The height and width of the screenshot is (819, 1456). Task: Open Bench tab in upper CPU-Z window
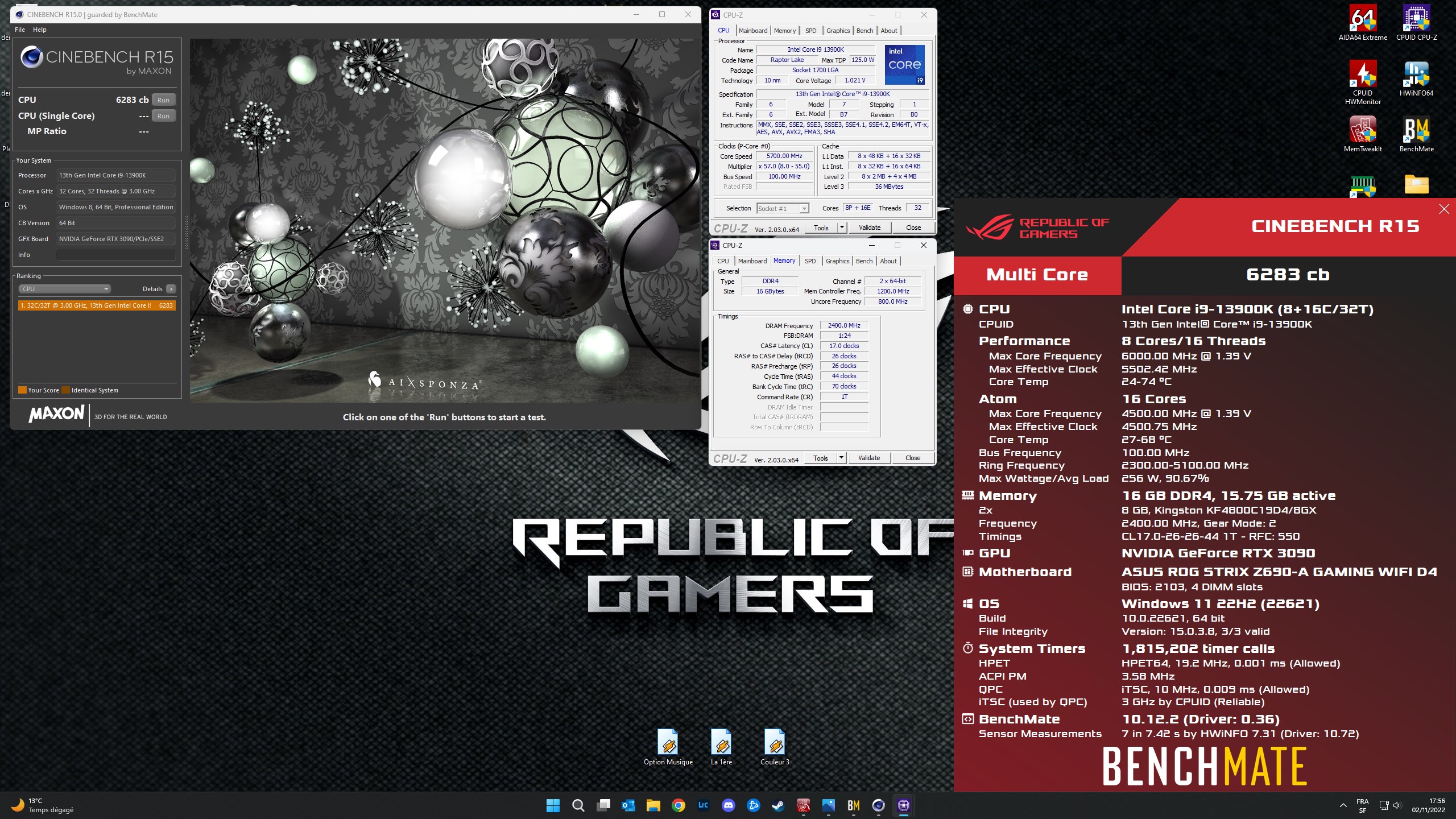pos(864,31)
